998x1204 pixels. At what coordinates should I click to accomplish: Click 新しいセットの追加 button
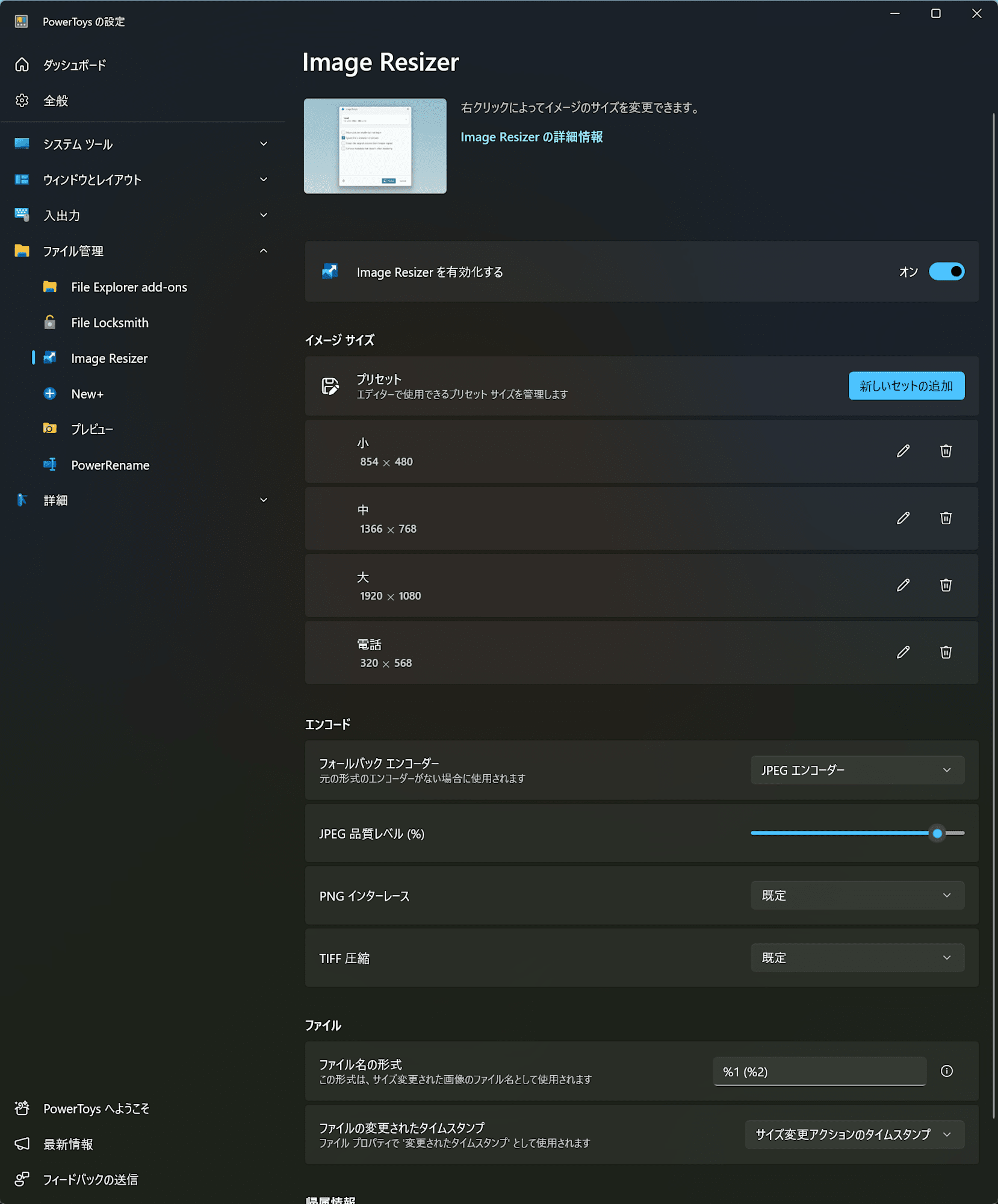tap(906, 386)
